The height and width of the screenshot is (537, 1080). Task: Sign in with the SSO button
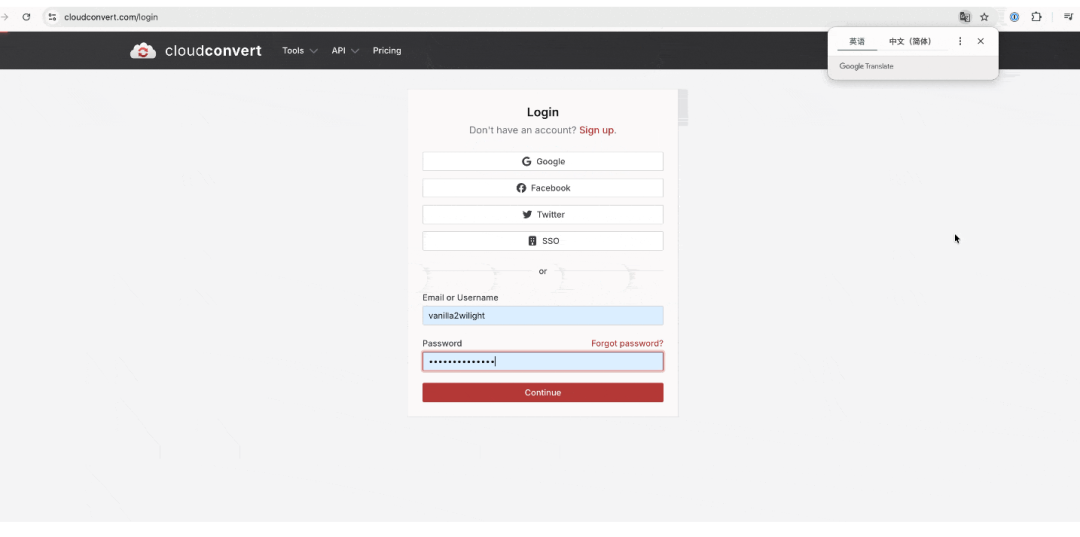(543, 241)
